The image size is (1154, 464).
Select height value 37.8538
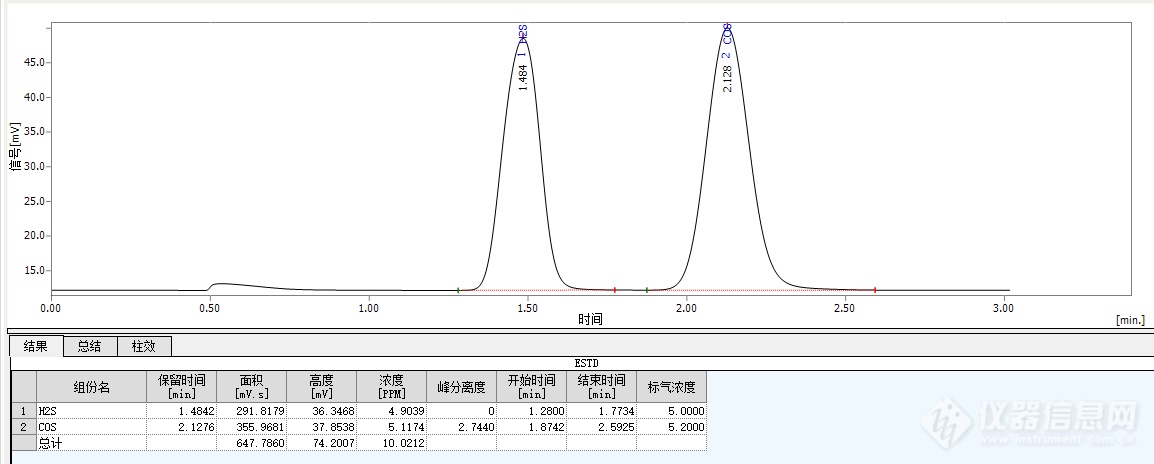click(x=321, y=426)
